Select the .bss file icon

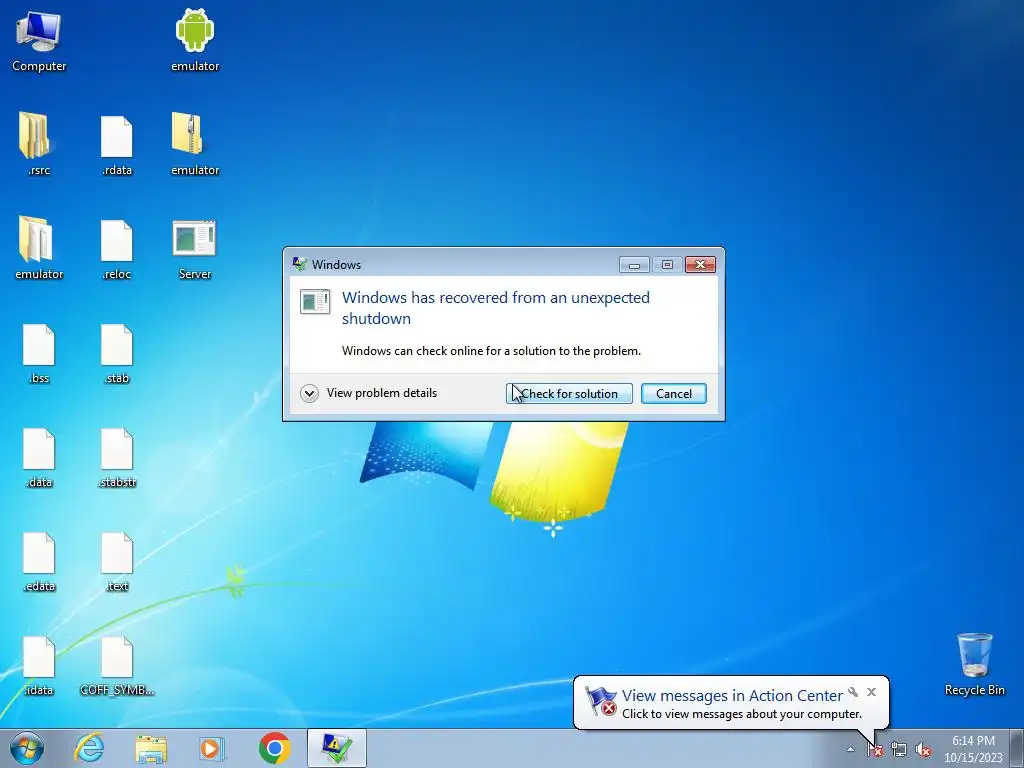(39, 352)
